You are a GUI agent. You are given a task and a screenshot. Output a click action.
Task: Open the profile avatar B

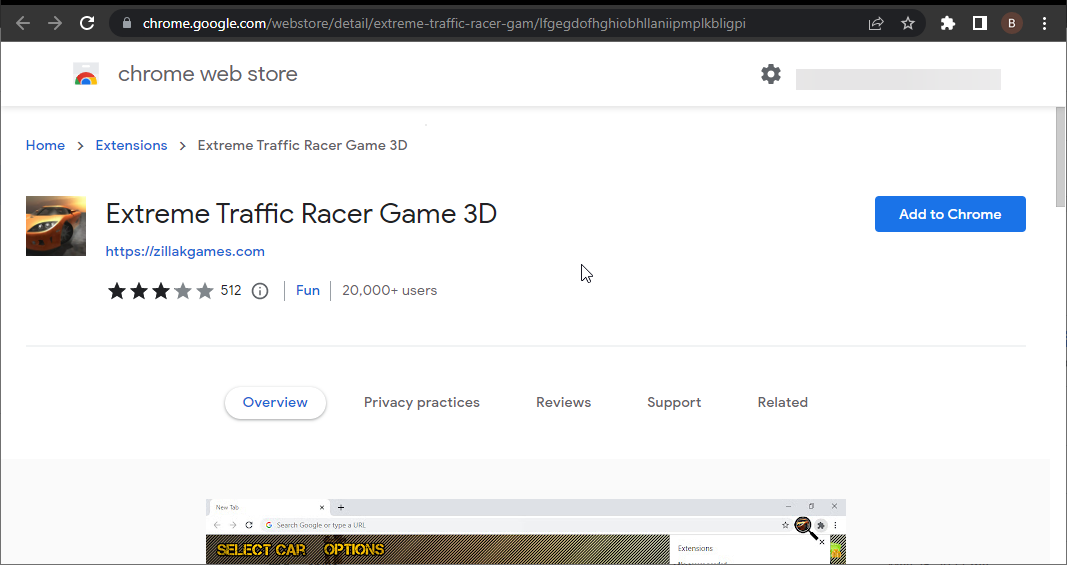point(1012,23)
